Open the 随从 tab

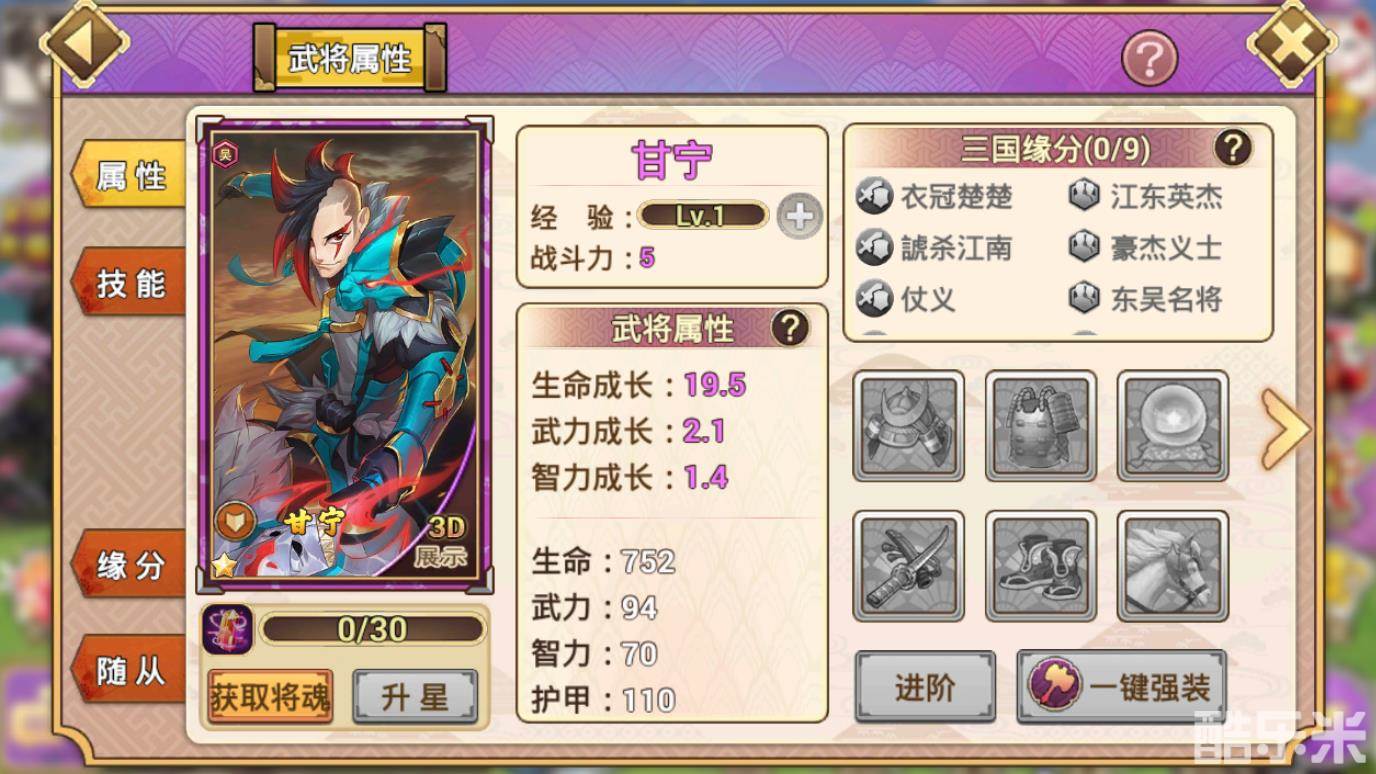click(x=130, y=670)
